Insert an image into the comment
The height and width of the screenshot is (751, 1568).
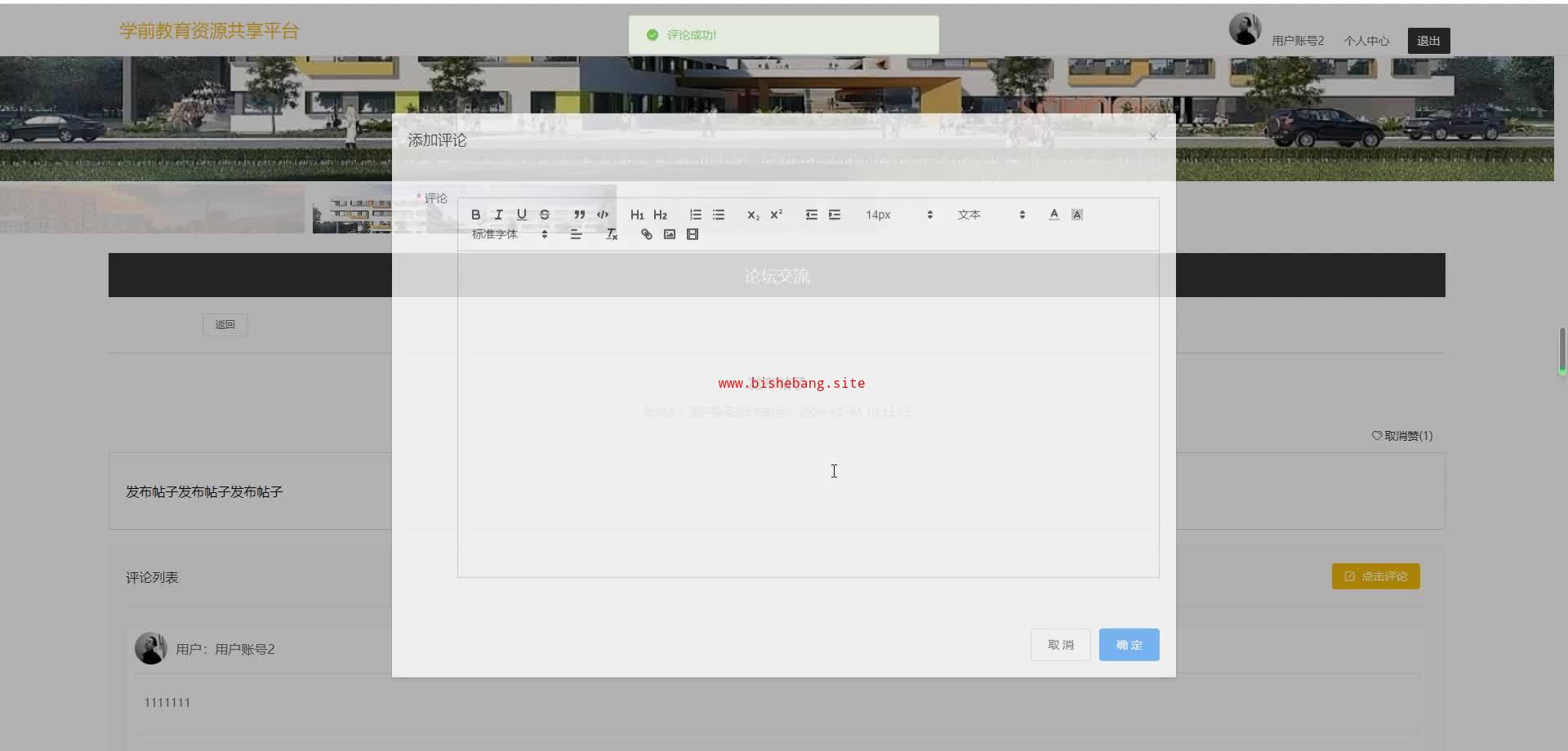click(x=670, y=234)
